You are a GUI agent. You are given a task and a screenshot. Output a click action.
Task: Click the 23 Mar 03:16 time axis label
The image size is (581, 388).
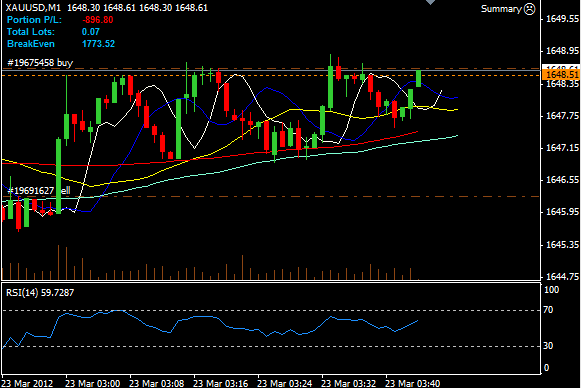[220, 383]
